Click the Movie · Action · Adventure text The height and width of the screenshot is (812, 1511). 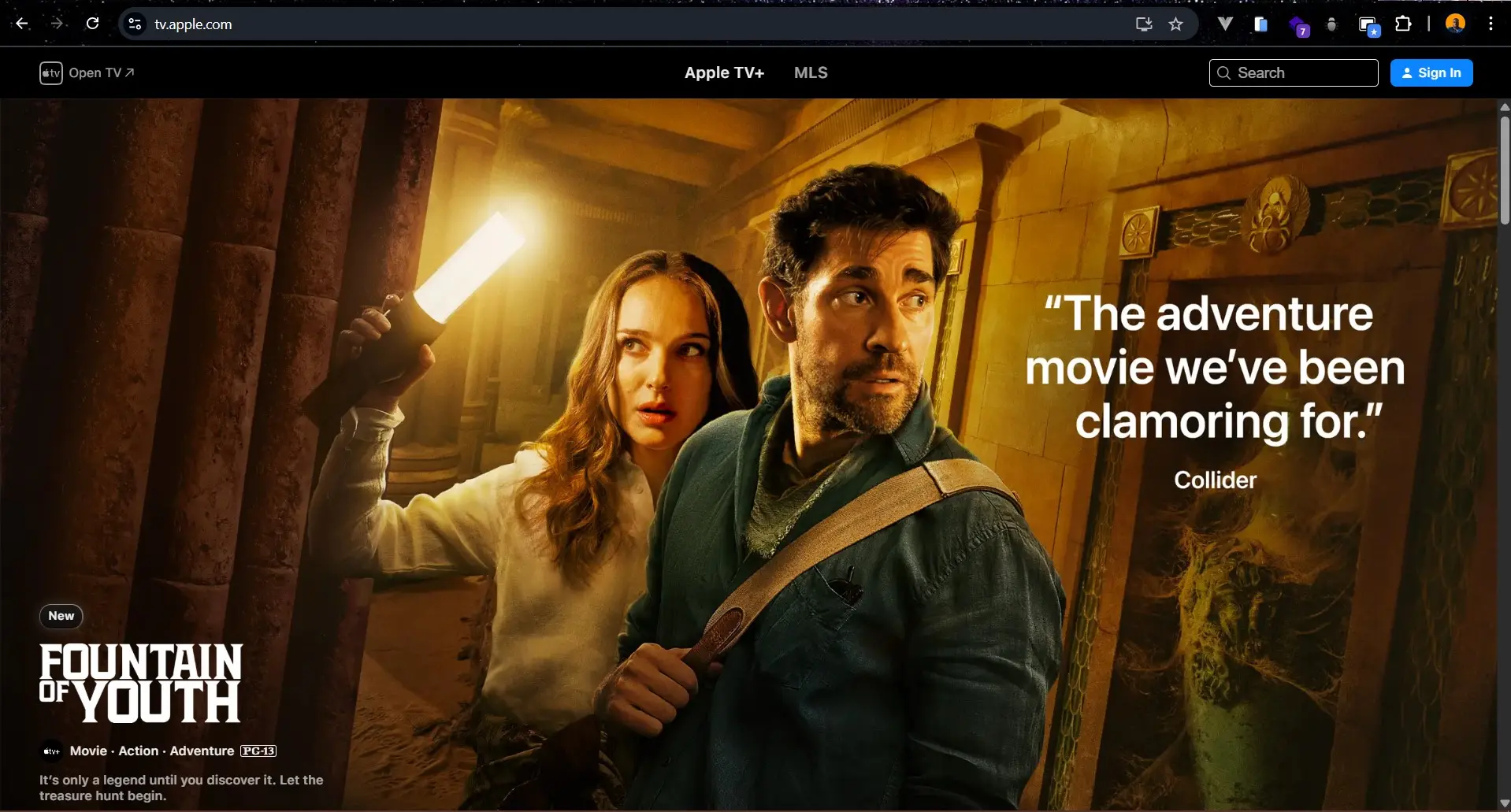point(152,751)
